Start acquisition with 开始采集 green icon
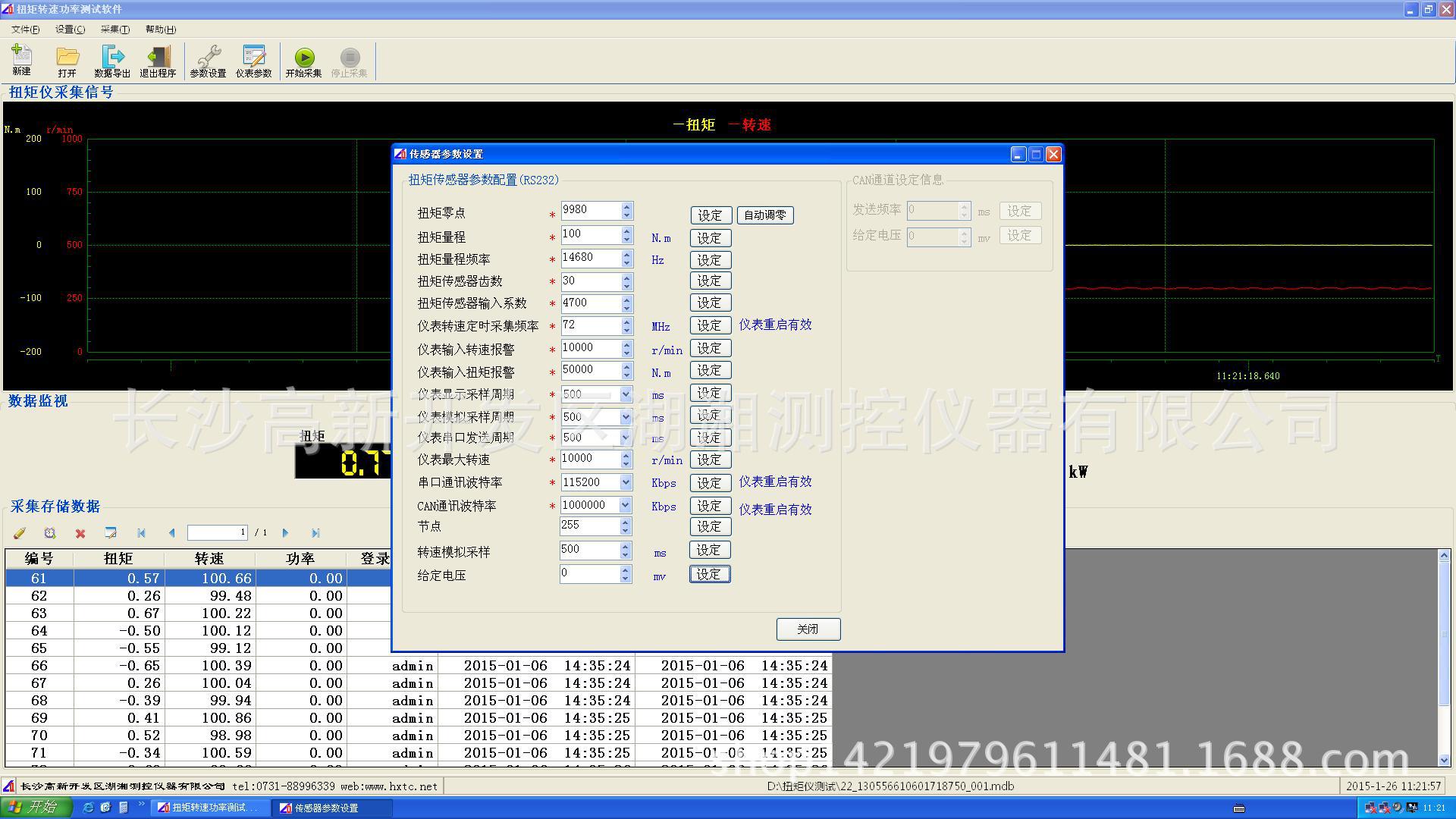The image size is (1456, 819). (x=304, y=57)
